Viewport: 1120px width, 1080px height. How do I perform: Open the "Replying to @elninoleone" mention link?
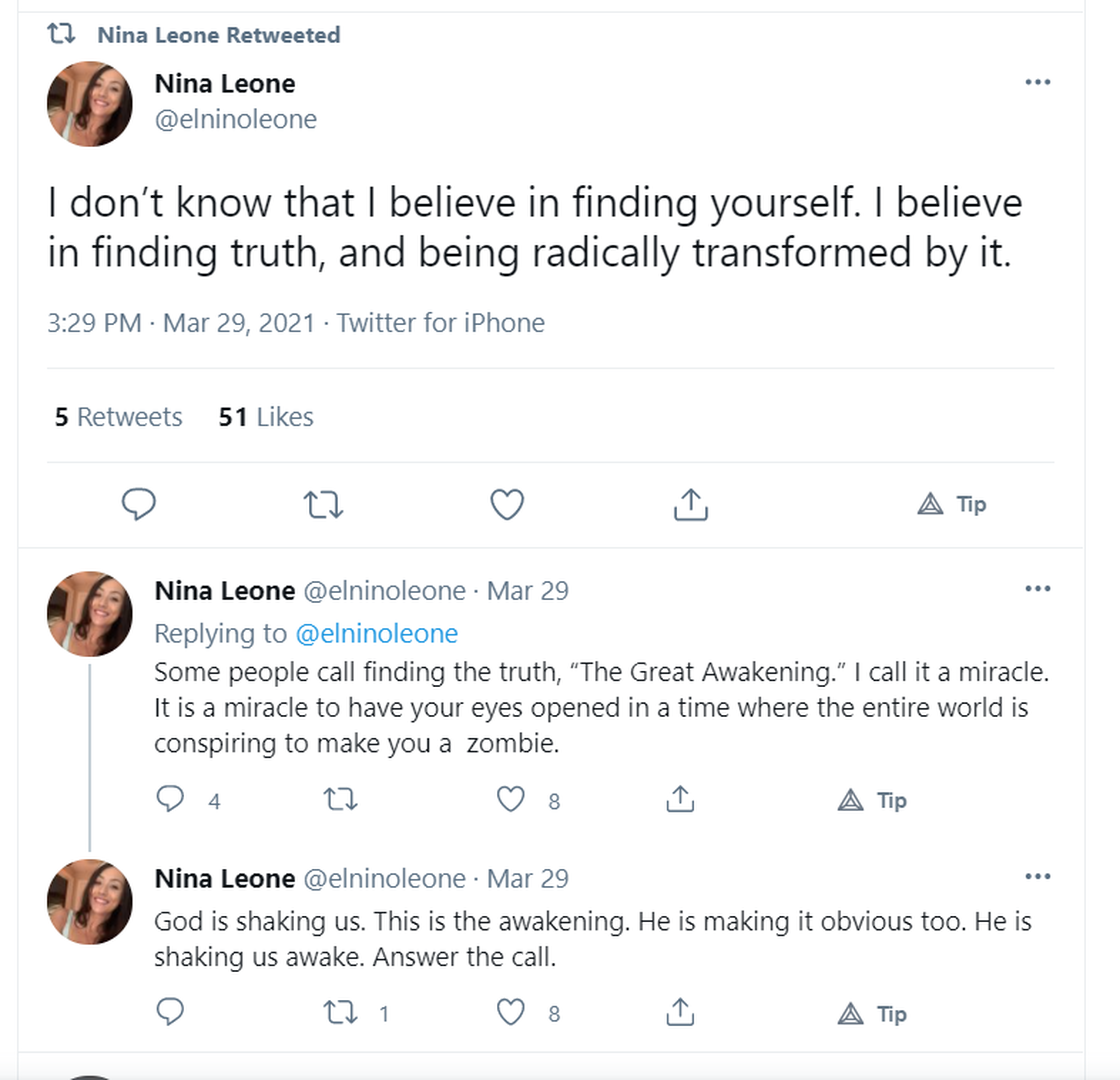(376, 633)
